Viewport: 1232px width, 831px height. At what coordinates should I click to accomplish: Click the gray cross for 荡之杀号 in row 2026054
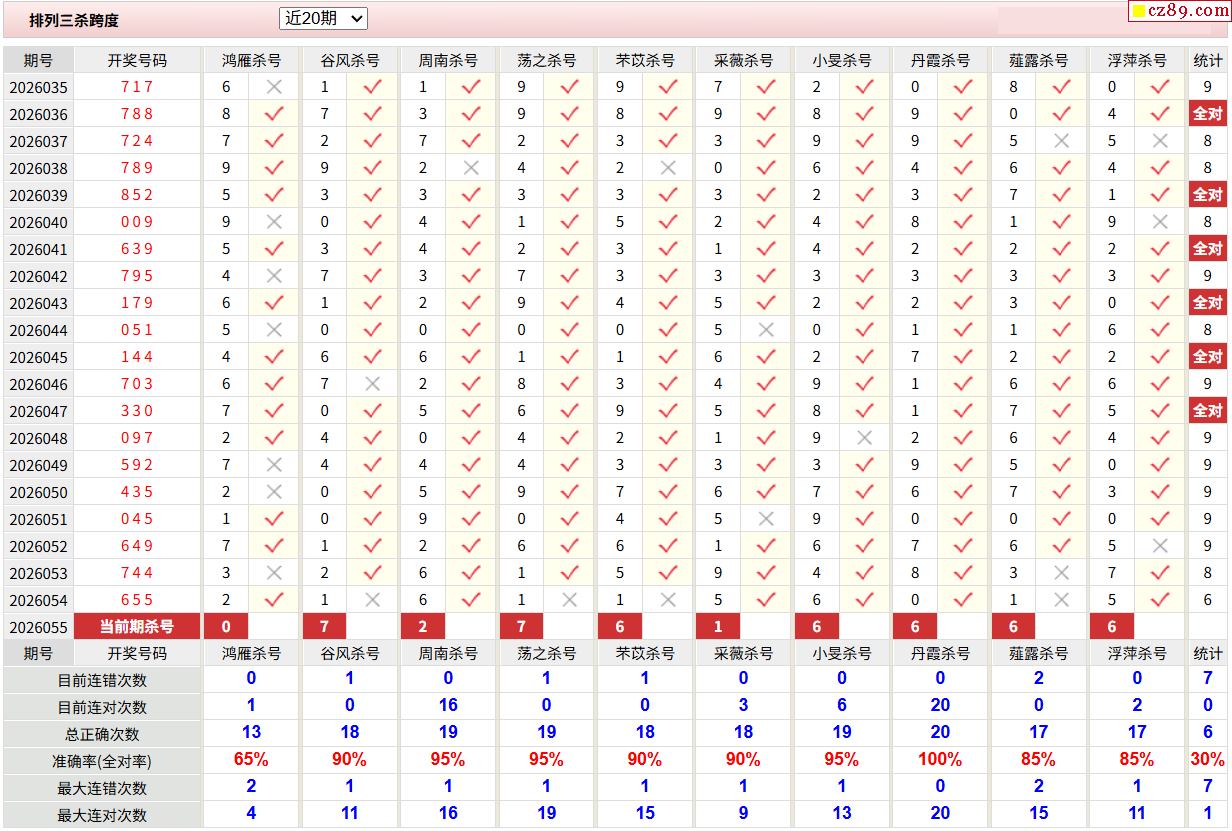tap(569, 600)
